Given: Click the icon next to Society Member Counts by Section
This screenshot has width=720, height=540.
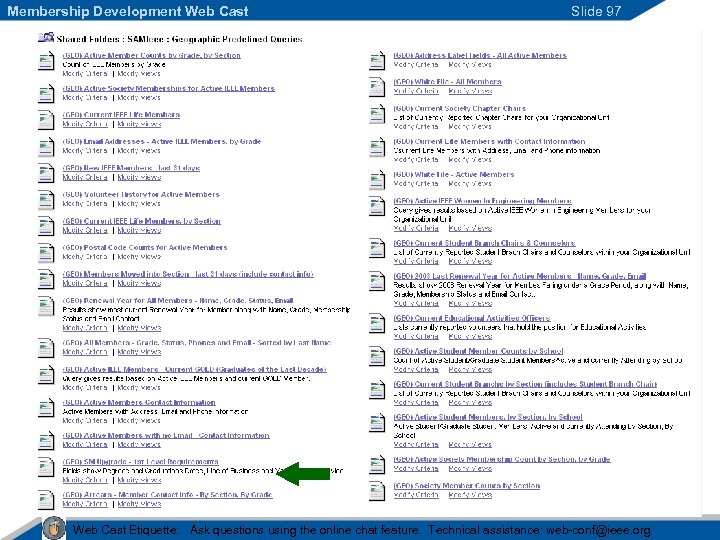Looking at the screenshot, I should click(x=377, y=491).
